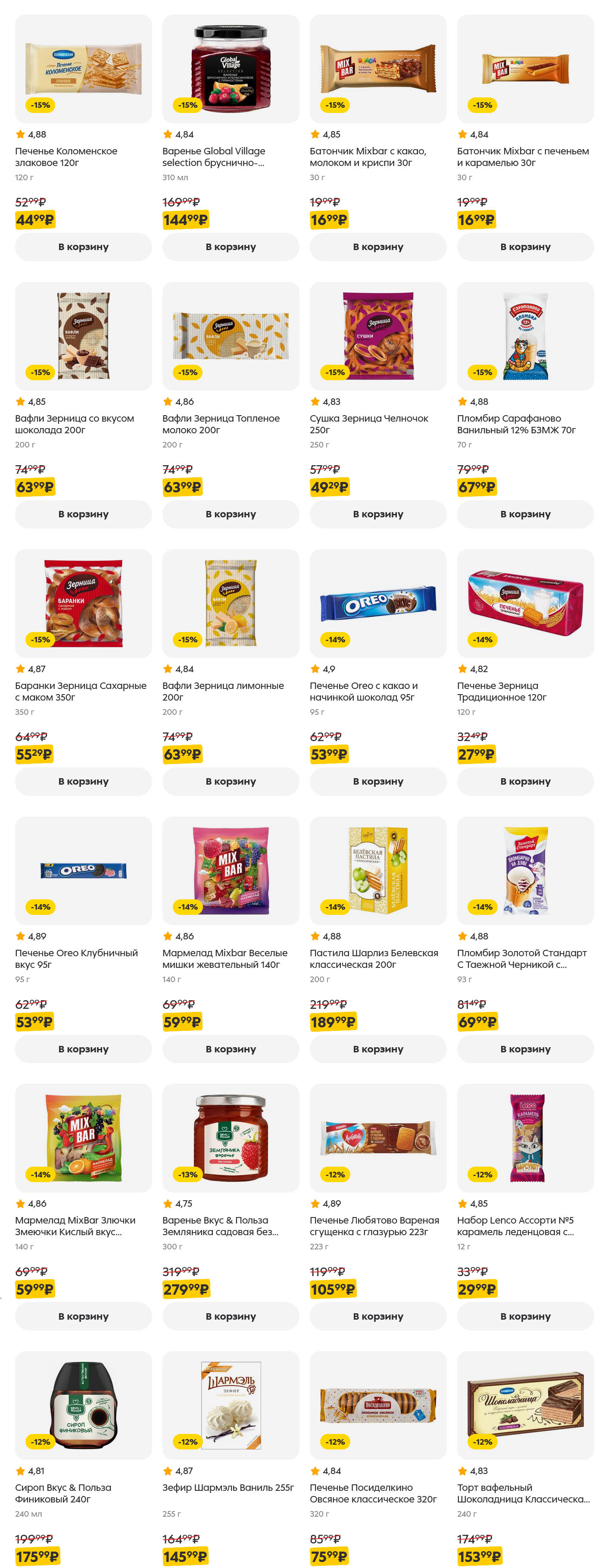The height and width of the screenshot is (1568, 608).
Task: Click В корзину for Сушка Зерница Челночок
Action: click(x=378, y=514)
